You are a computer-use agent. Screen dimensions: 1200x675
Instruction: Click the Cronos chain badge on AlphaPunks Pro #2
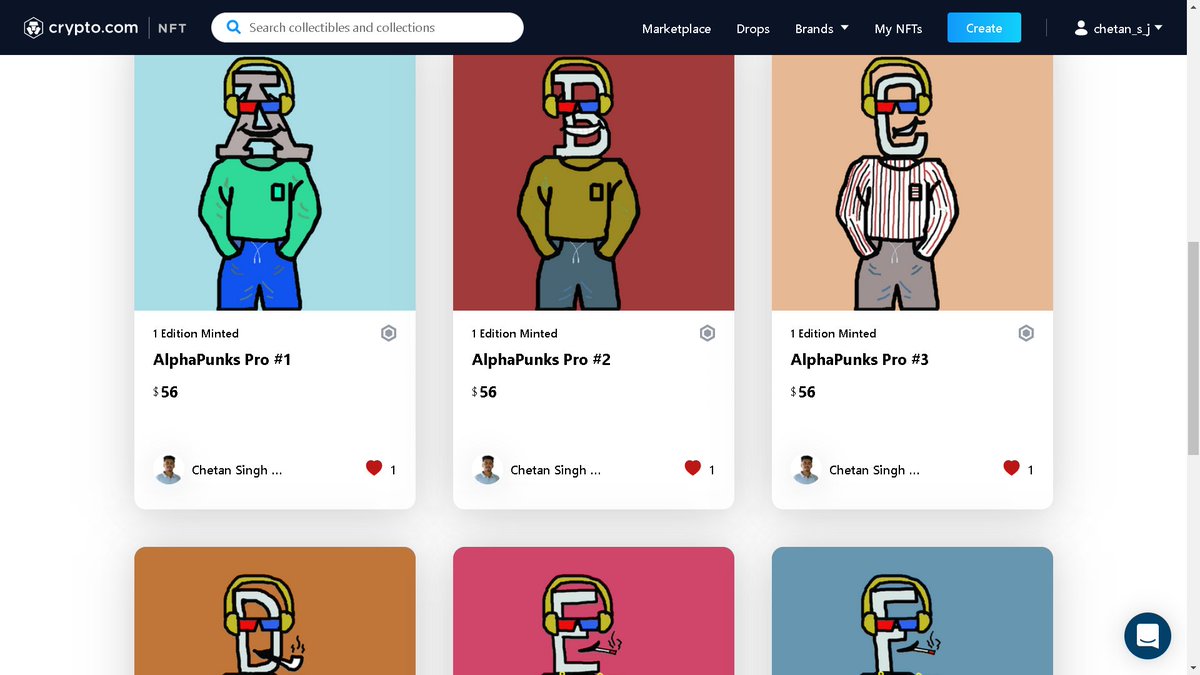(707, 333)
